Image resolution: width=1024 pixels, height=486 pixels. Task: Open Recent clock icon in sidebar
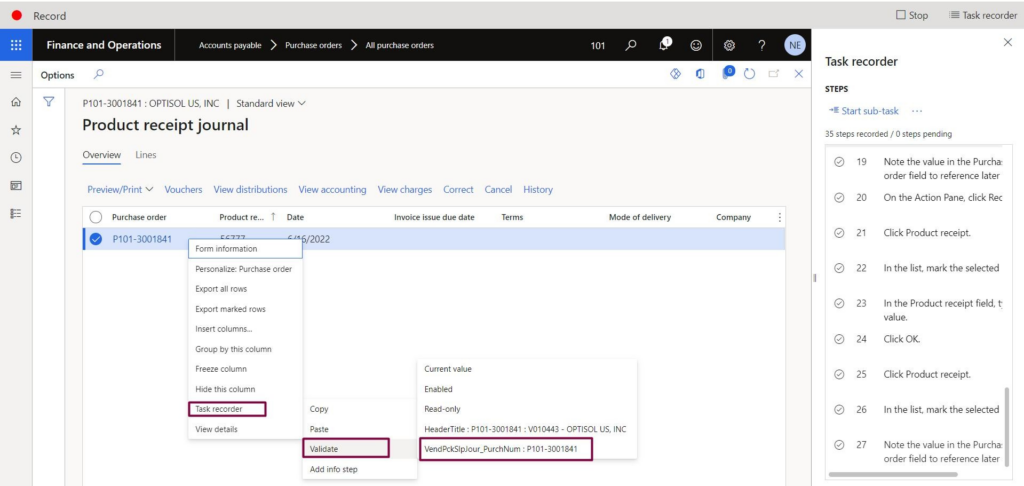click(16, 157)
